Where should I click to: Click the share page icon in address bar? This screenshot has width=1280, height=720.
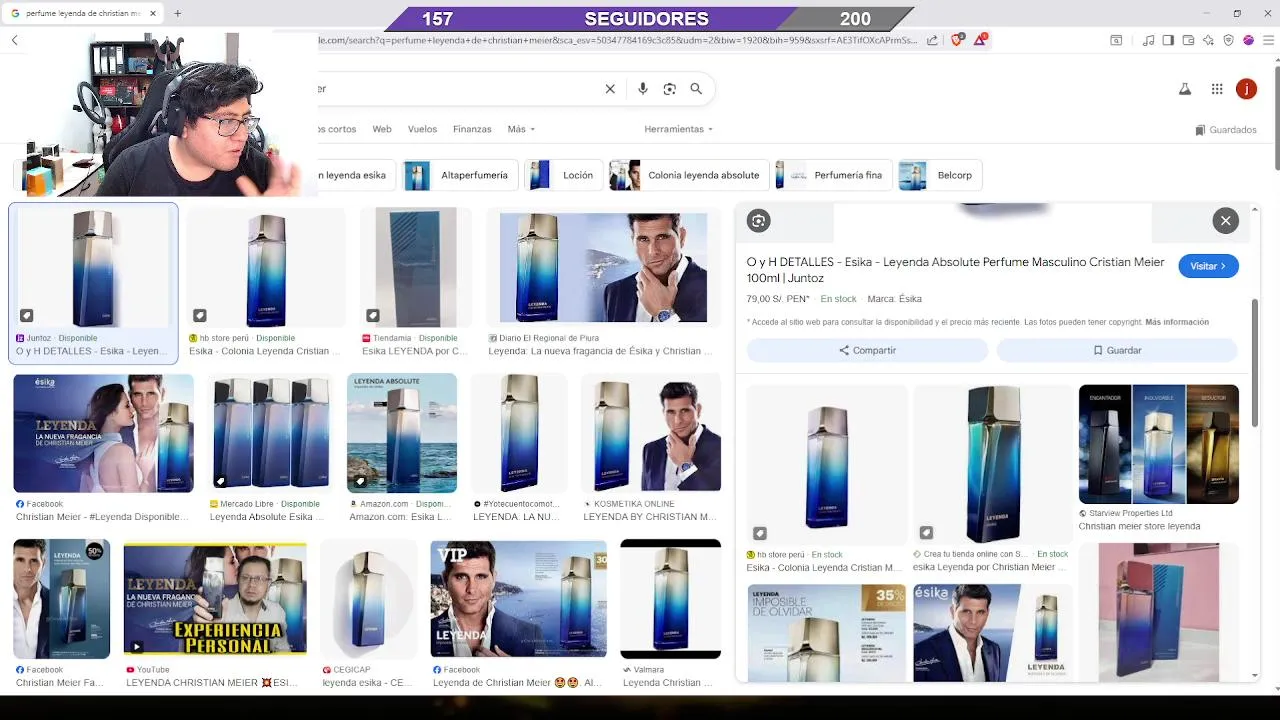coord(932,40)
